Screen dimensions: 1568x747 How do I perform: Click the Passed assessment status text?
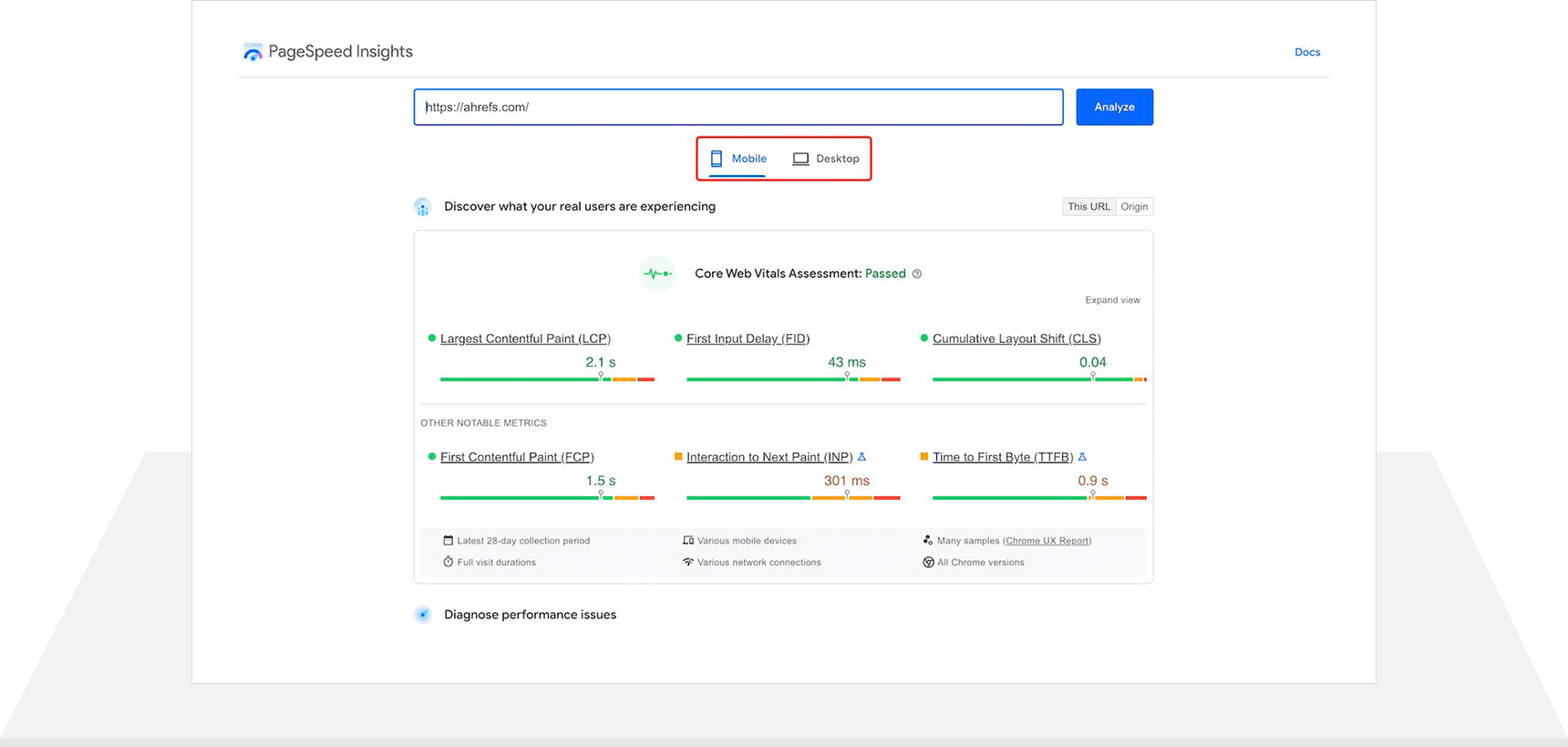pos(885,274)
